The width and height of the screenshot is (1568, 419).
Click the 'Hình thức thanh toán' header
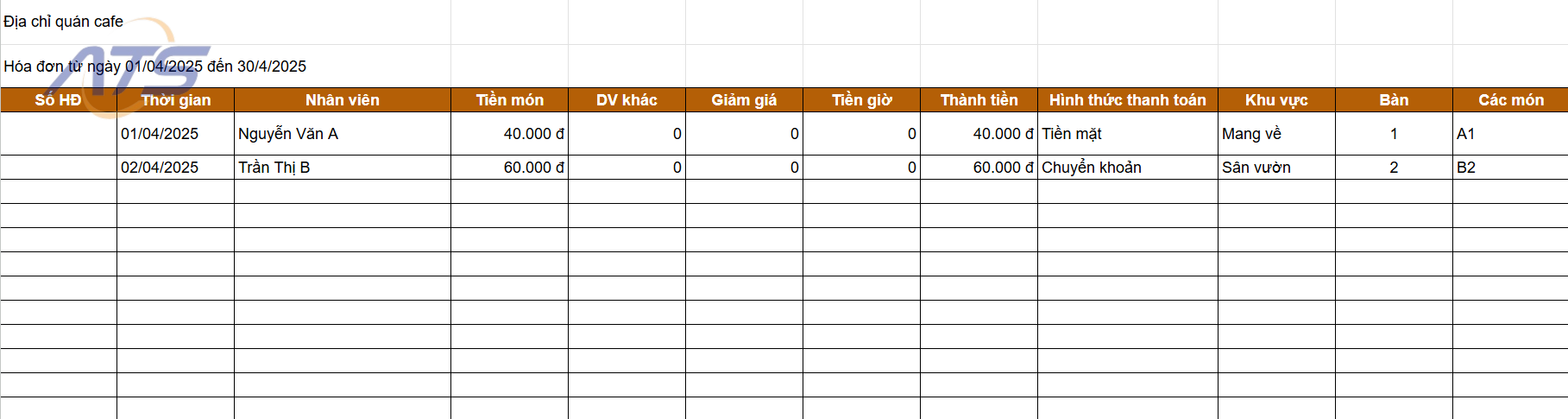click(1128, 100)
